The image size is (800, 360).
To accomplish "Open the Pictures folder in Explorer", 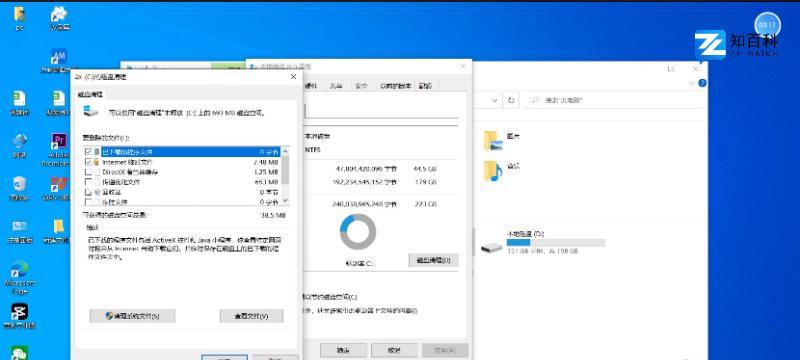I will coord(493,141).
